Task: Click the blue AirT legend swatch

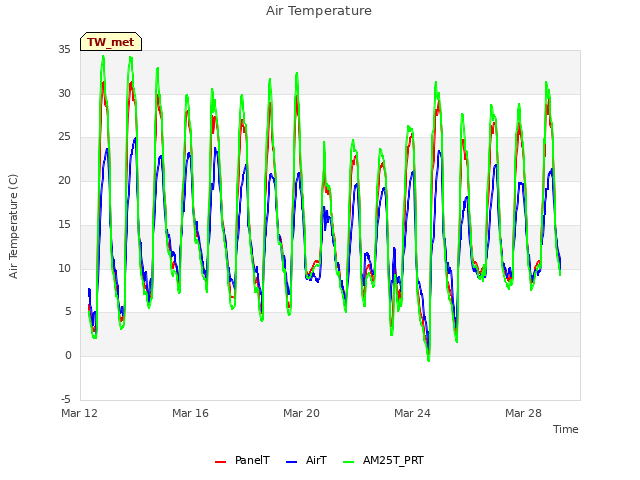Action: coord(291,462)
